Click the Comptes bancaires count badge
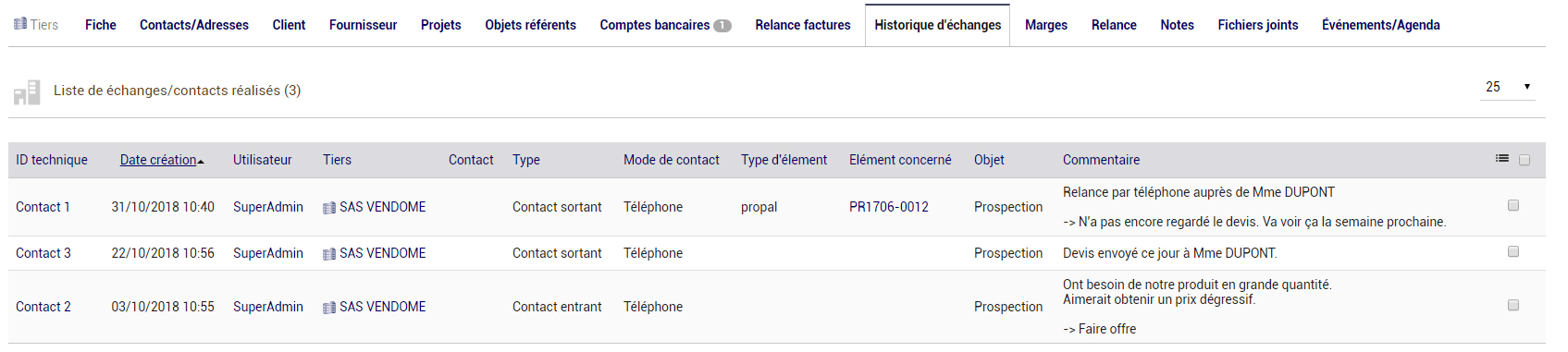The height and width of the screenshot is (352, 1568). [722, 26]
